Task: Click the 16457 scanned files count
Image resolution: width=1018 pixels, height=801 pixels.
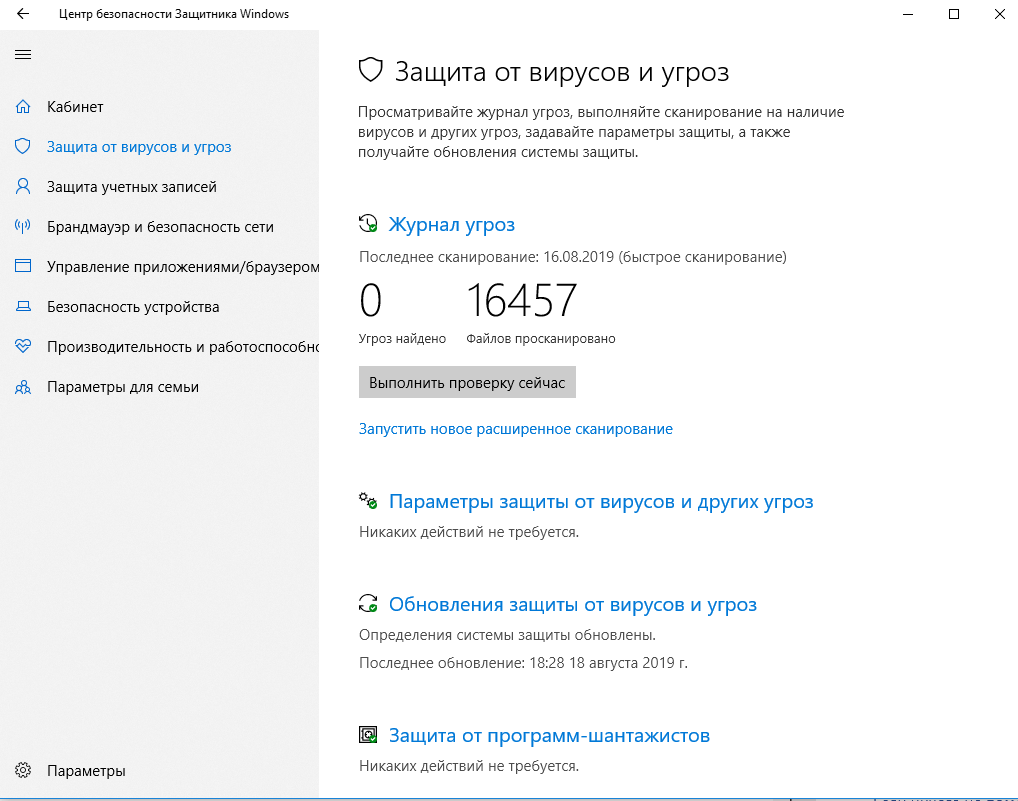Action: coord(521,301)
